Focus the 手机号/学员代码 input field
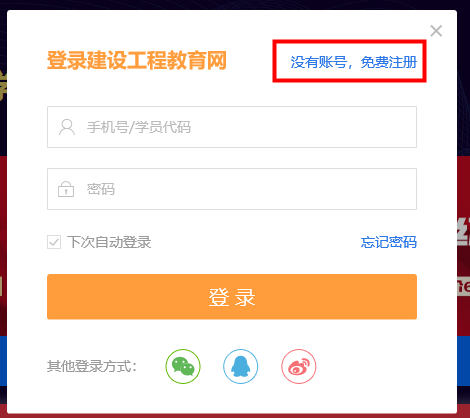This screenshot has height=418, width=470. (x=232, y=127)
